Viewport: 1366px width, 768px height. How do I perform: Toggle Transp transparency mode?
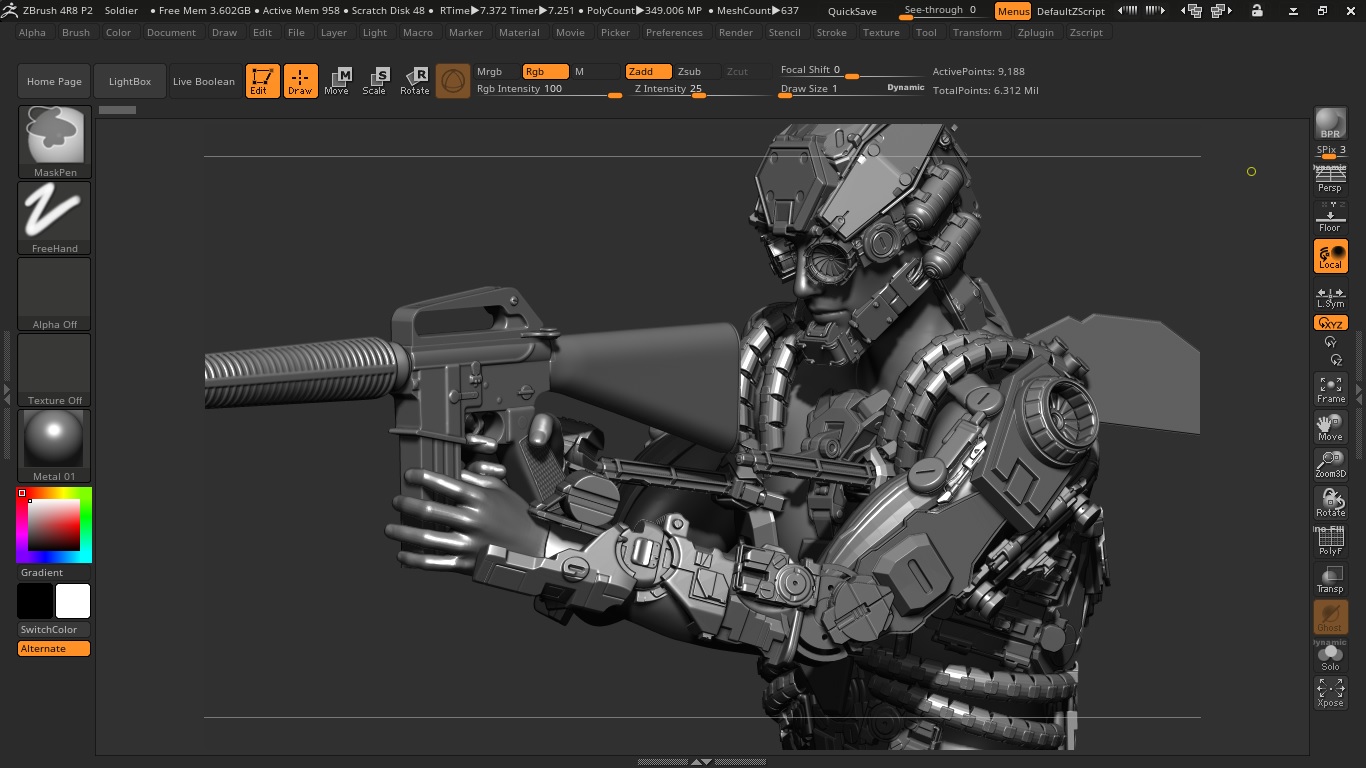(1330, 579)
